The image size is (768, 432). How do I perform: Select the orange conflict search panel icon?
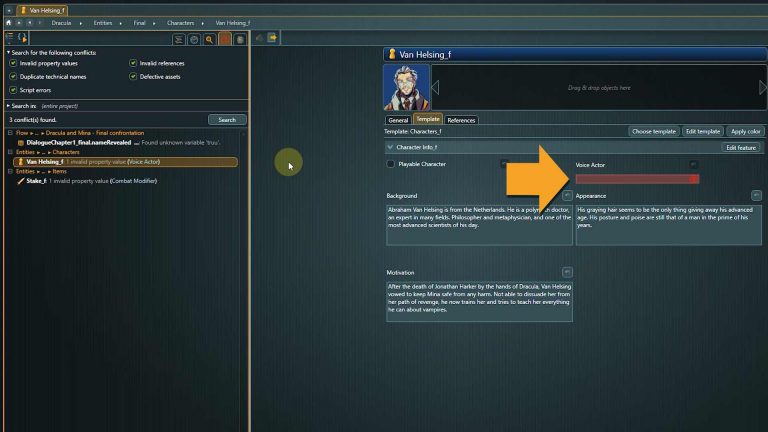tap(225, 40)
